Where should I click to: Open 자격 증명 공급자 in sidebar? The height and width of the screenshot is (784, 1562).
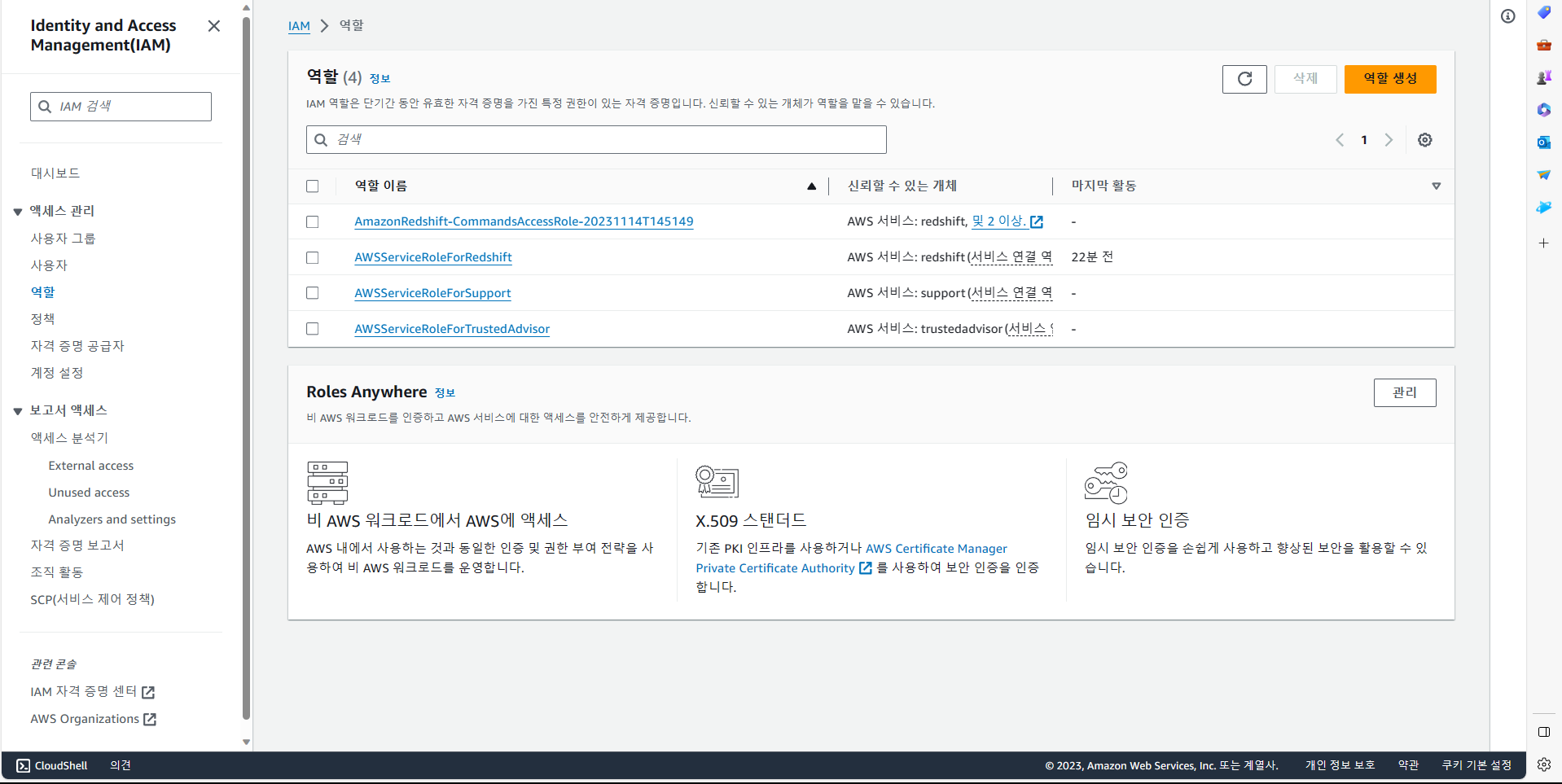click(77, 346)
